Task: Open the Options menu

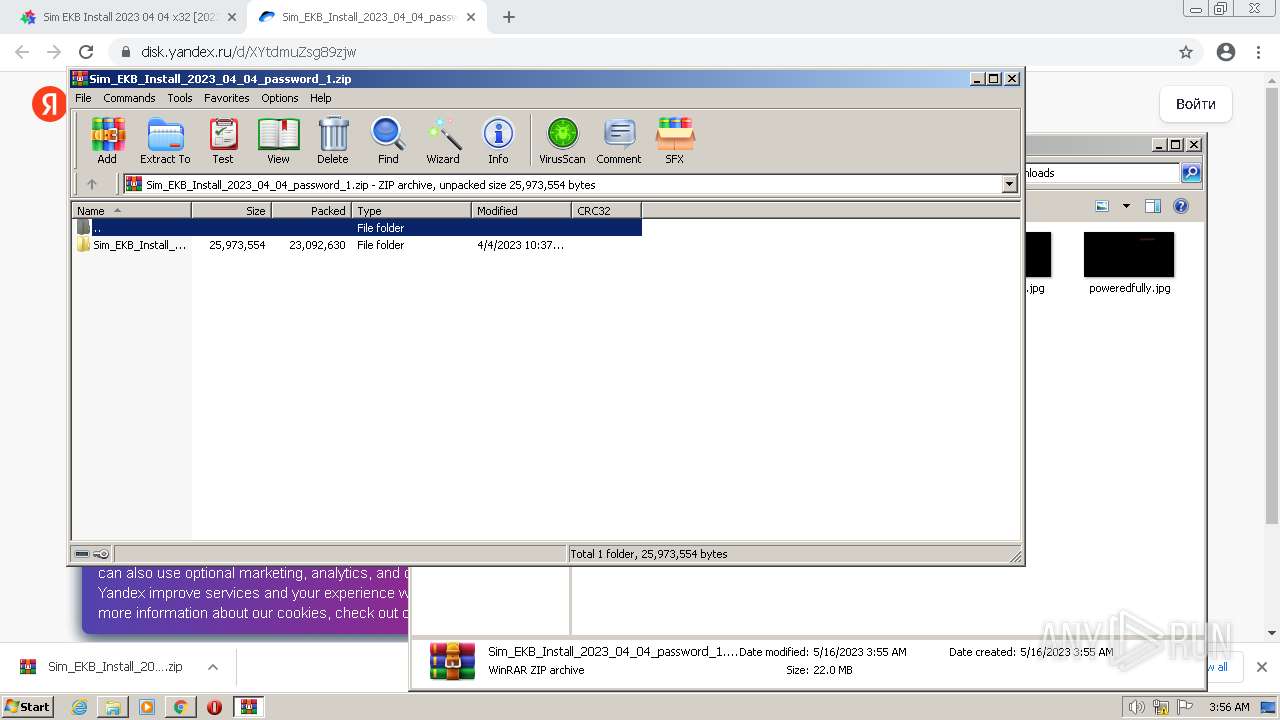Action: click(x=280, y=98)
